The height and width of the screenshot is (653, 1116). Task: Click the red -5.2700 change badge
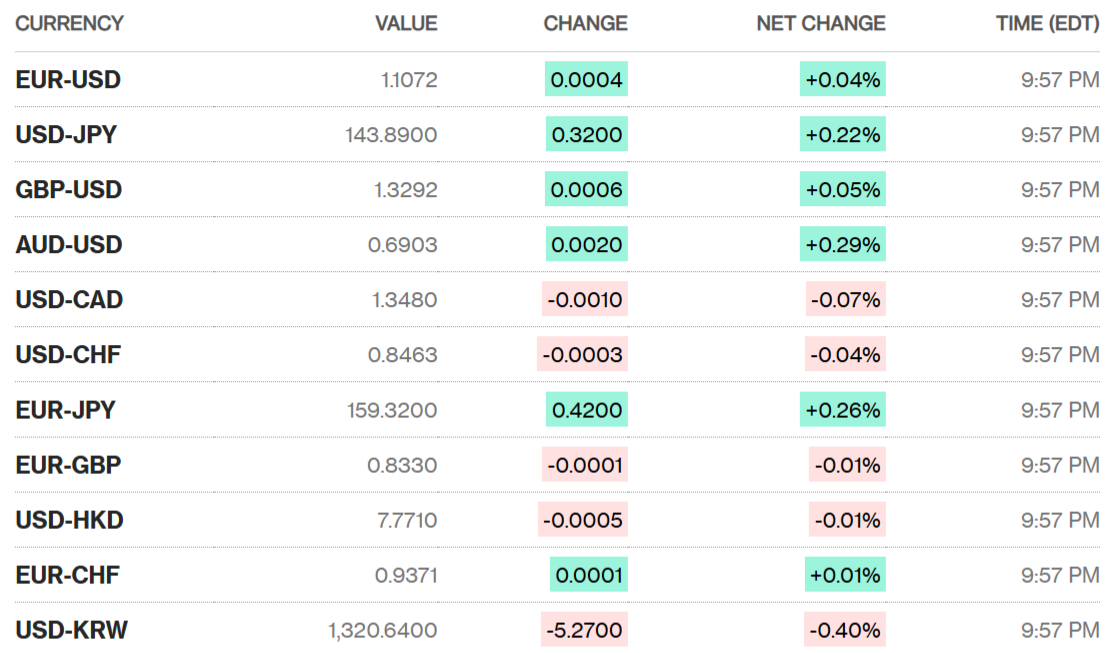tap(585, 630)
